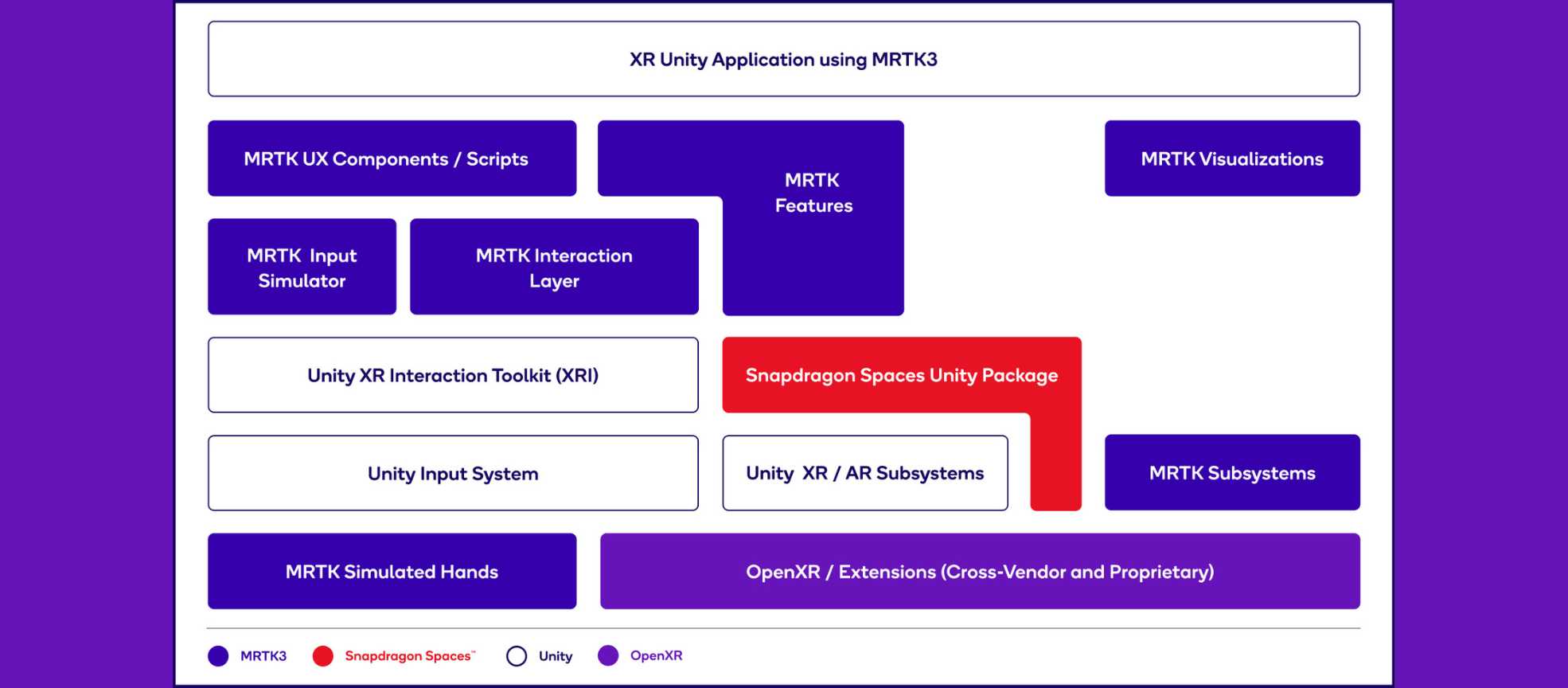
Task: Click the MRTK Input Simulator block
Action: 302,267
